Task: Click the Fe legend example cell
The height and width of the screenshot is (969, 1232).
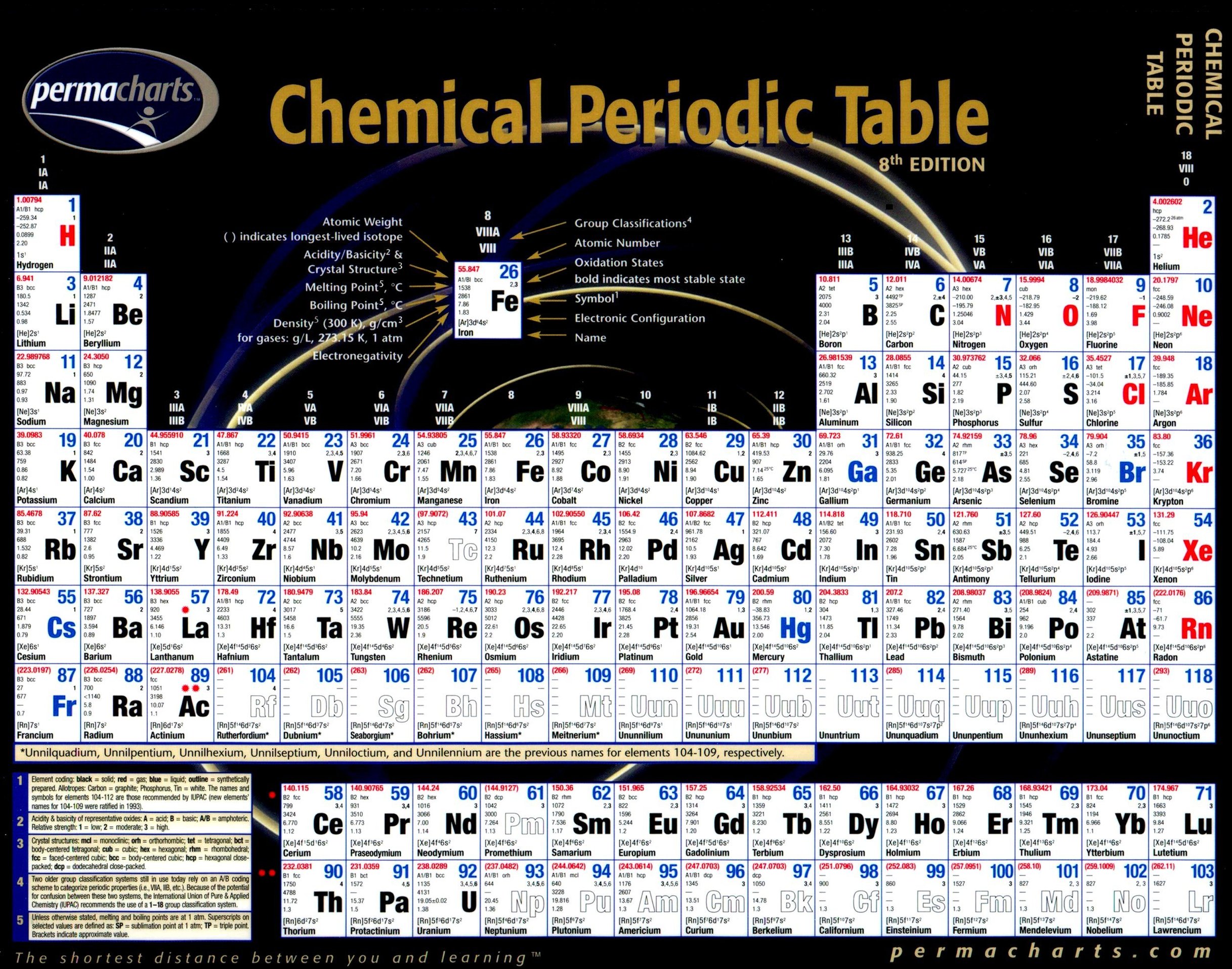Action: 488,300
